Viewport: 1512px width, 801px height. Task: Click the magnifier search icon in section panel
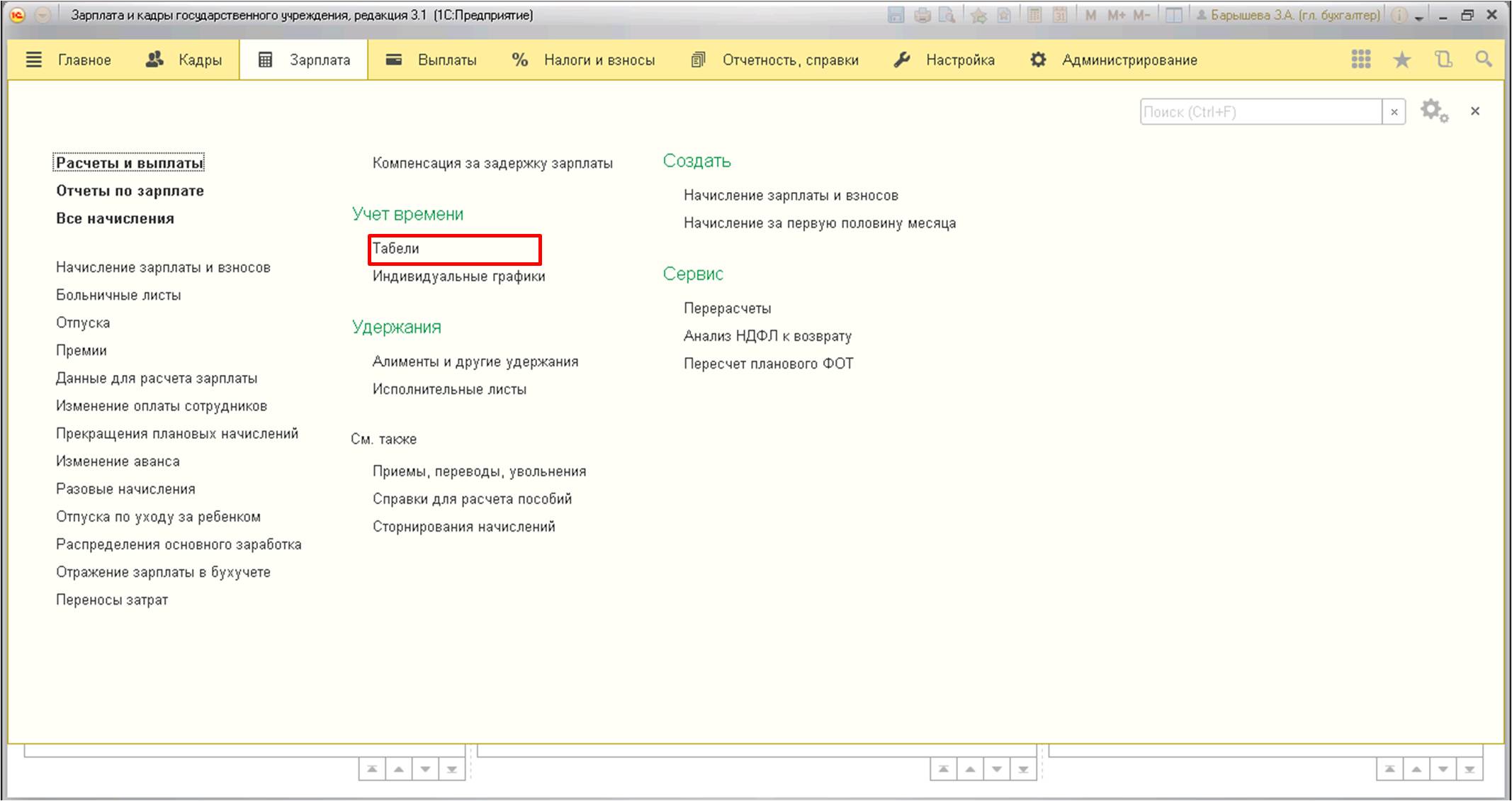(1483, 60)
